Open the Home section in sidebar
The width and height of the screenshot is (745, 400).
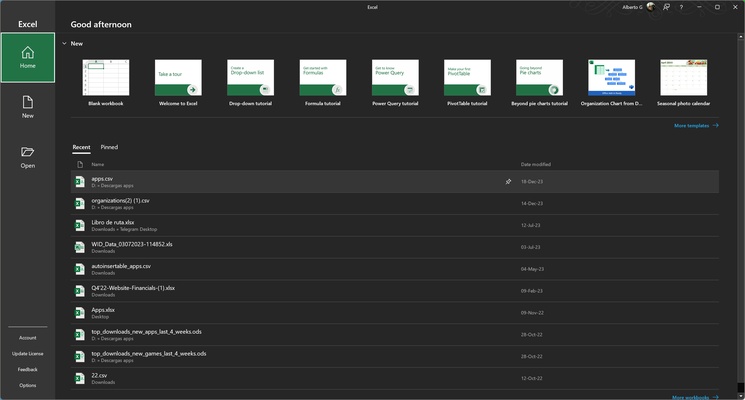[x=28, y=57]
